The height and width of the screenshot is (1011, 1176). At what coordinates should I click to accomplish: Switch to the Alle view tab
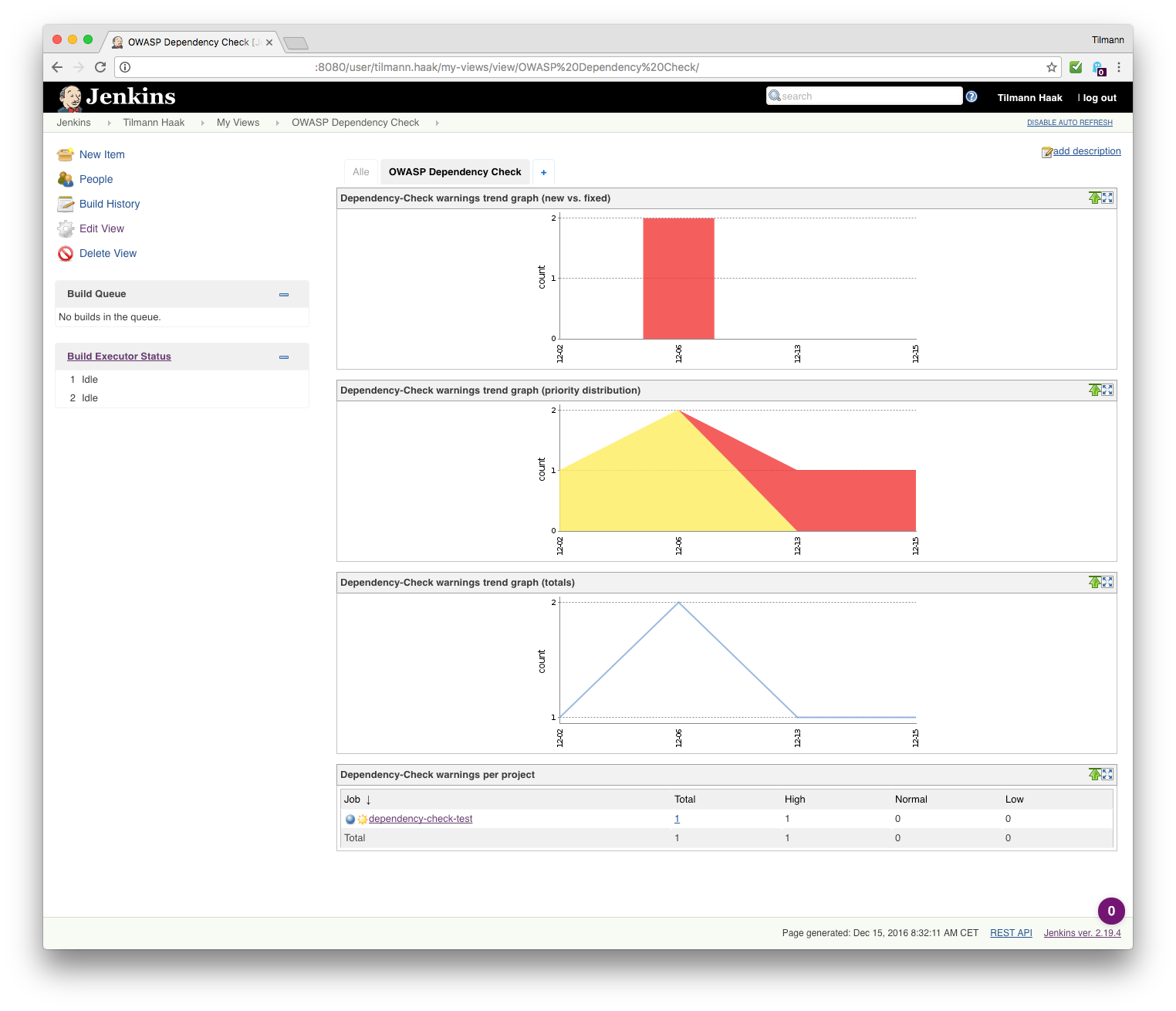tap(361, 172)
